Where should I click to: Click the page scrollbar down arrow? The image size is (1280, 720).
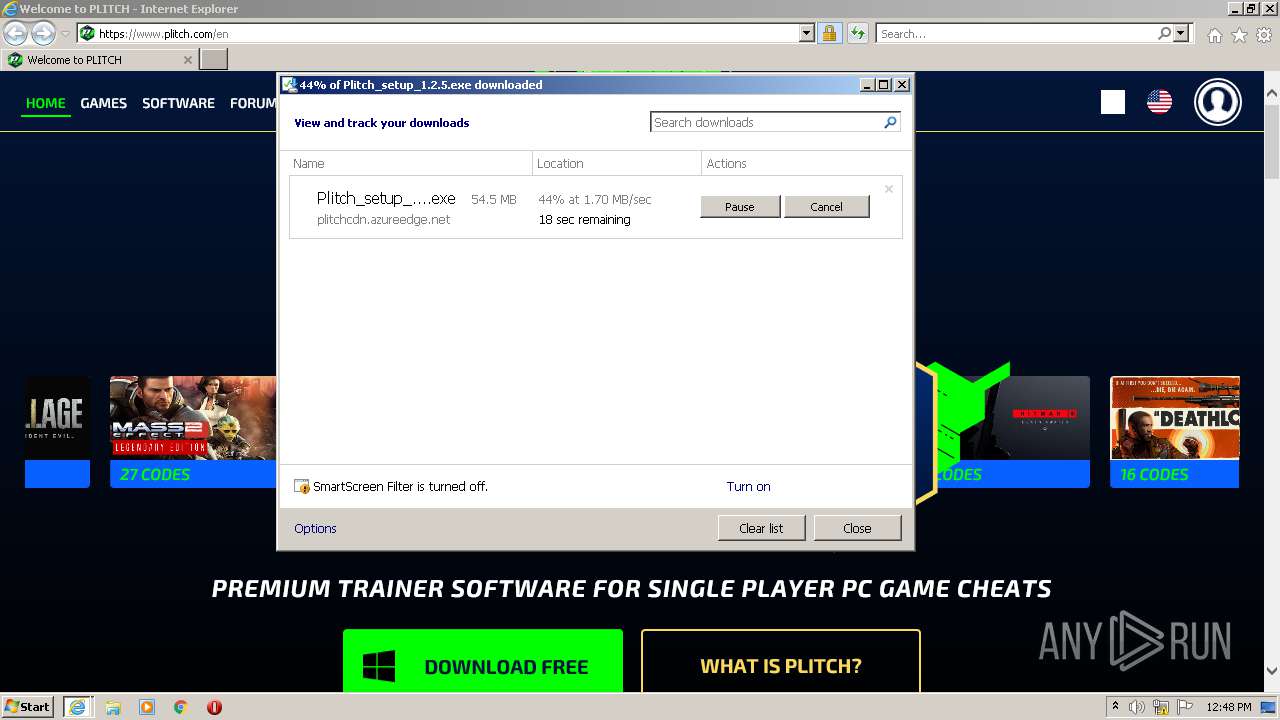(x=1272, y=671)
